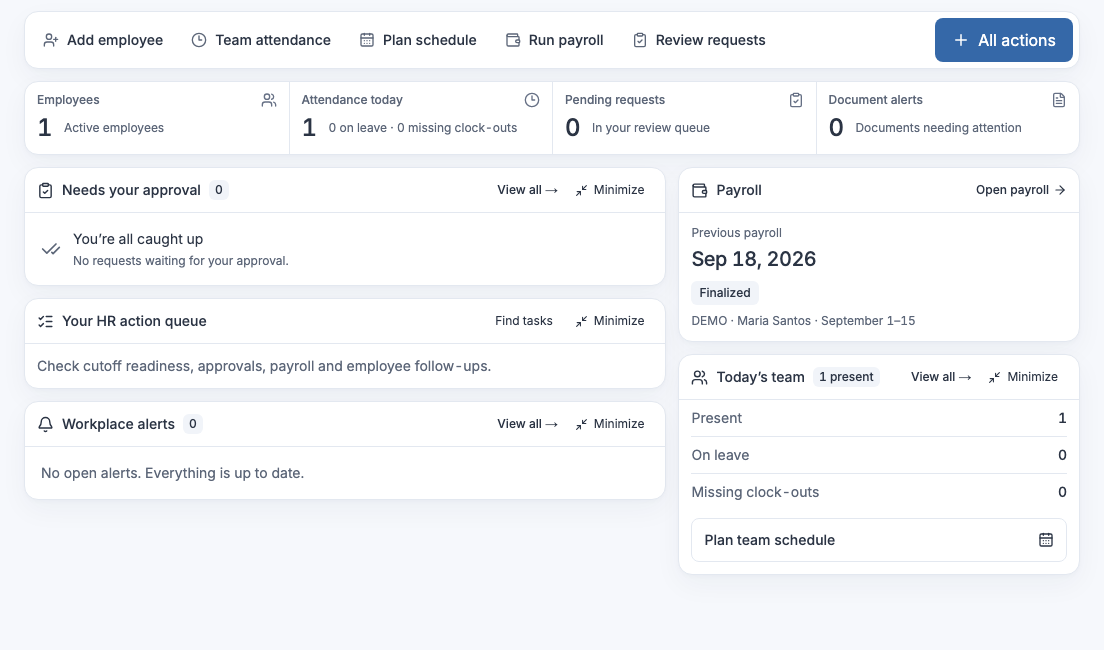Screen dimensions: 1104x650
Task: Click the clipboard icon beside Needs your approval
Action: [45, 190]
